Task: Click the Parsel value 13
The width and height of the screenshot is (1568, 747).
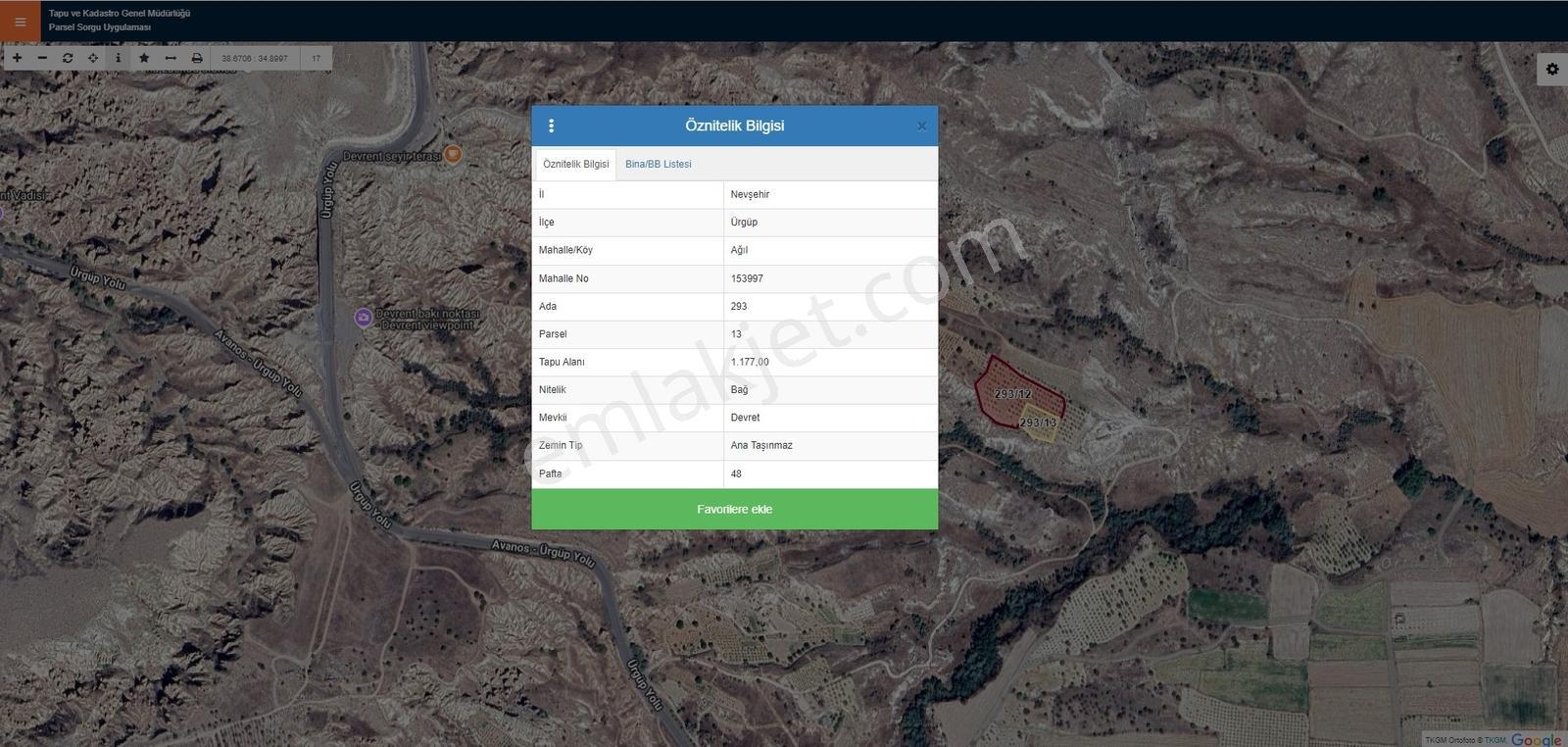Action: (736, 334)
